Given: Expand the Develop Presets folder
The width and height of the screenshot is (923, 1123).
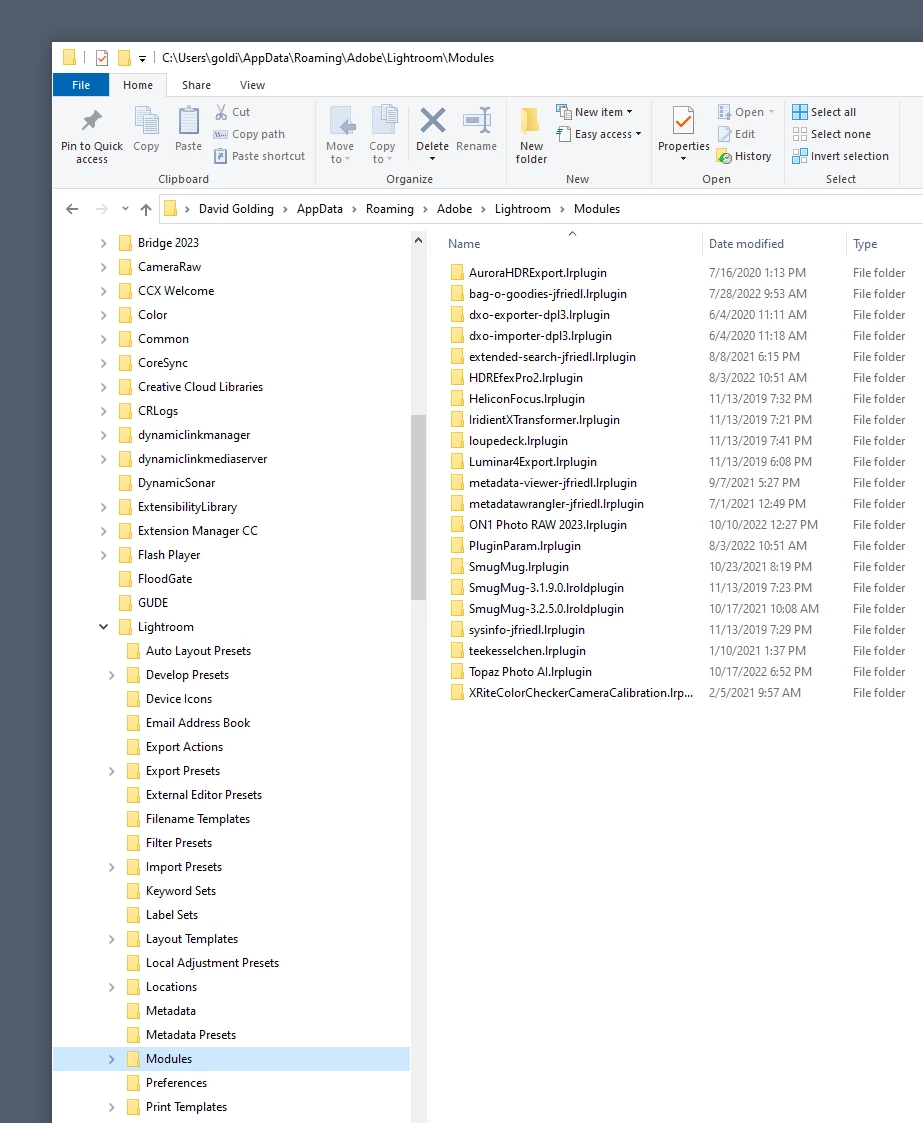Looking at the screenshot, I should pyautogui.click(x=112, y=675).
